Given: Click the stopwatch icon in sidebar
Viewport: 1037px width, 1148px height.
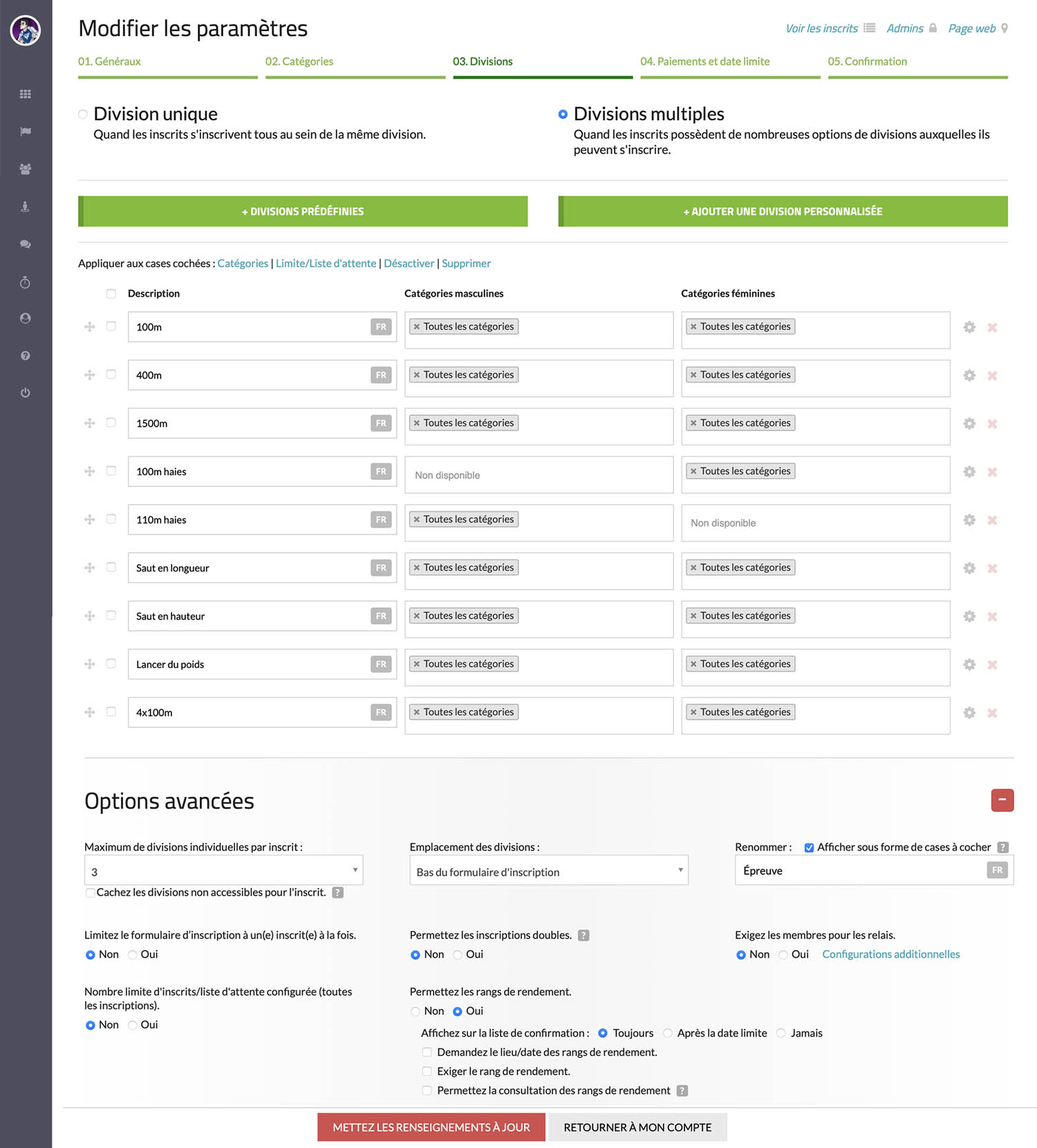Looking at the screenshot, I should point(26,282).
